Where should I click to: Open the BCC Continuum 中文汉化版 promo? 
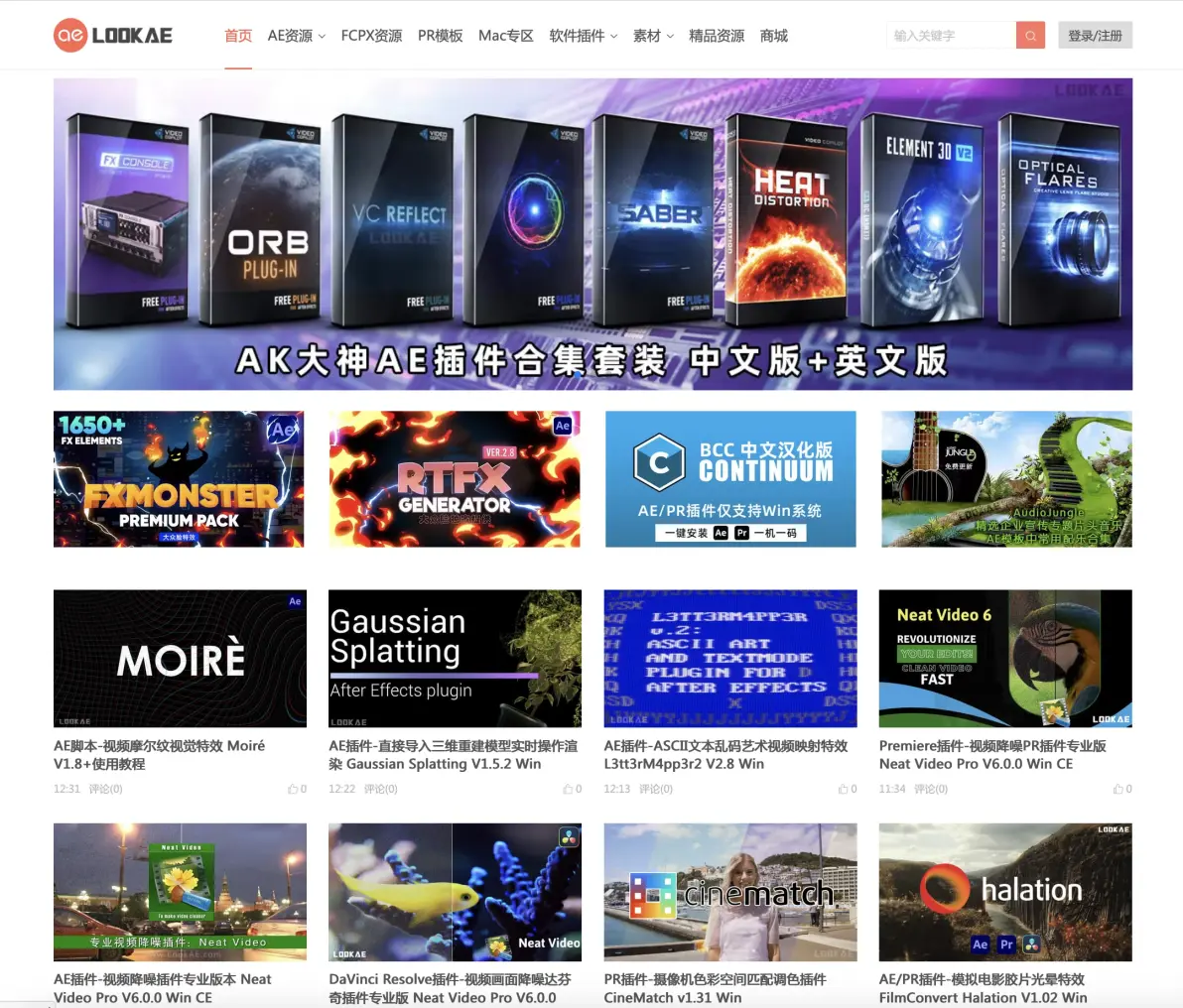pyautogui.click(x=730, y=479)
